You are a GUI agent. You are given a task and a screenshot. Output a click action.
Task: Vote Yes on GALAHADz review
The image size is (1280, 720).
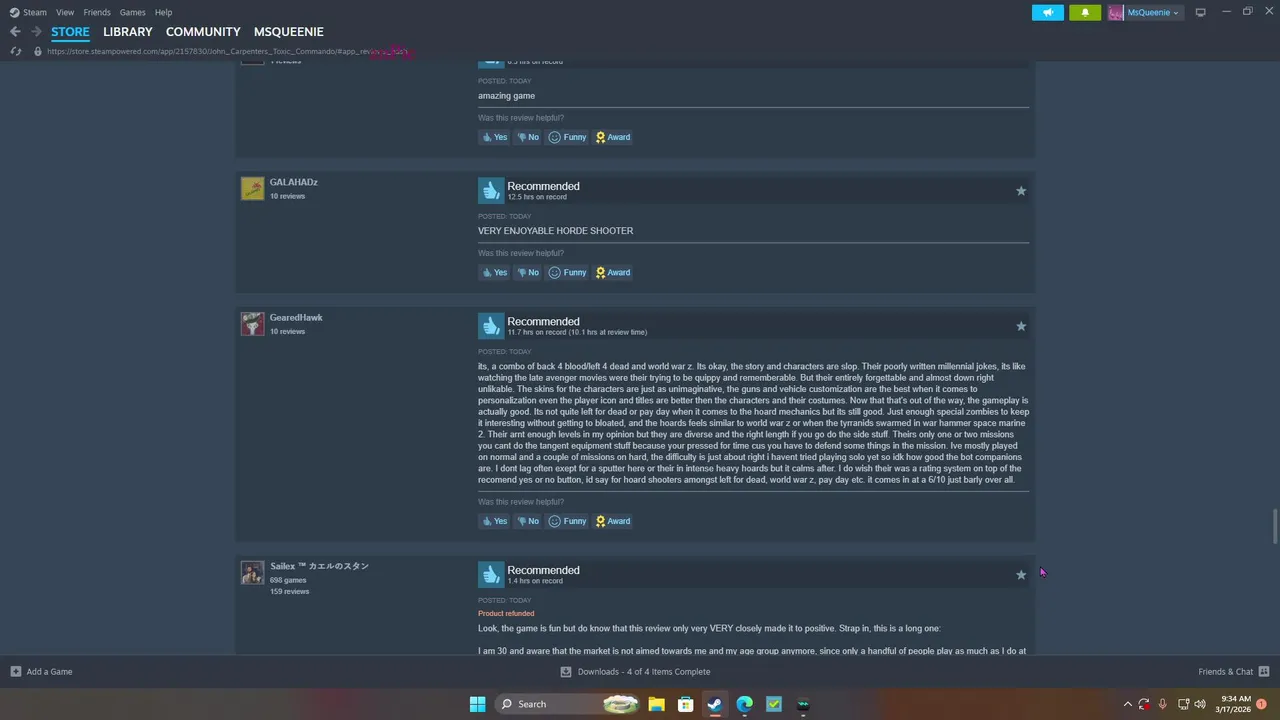[494, 272]
